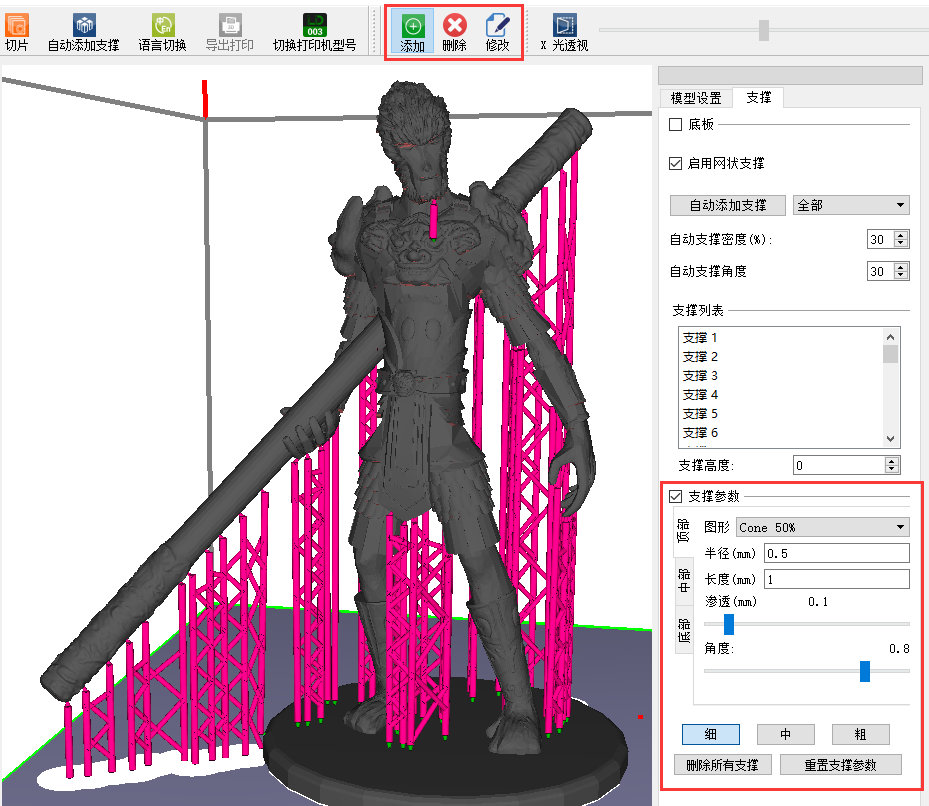Viewport: 929px width, 806px height.
Task: Open the 图形 Cone 50% dropdown
Action: 822,527
